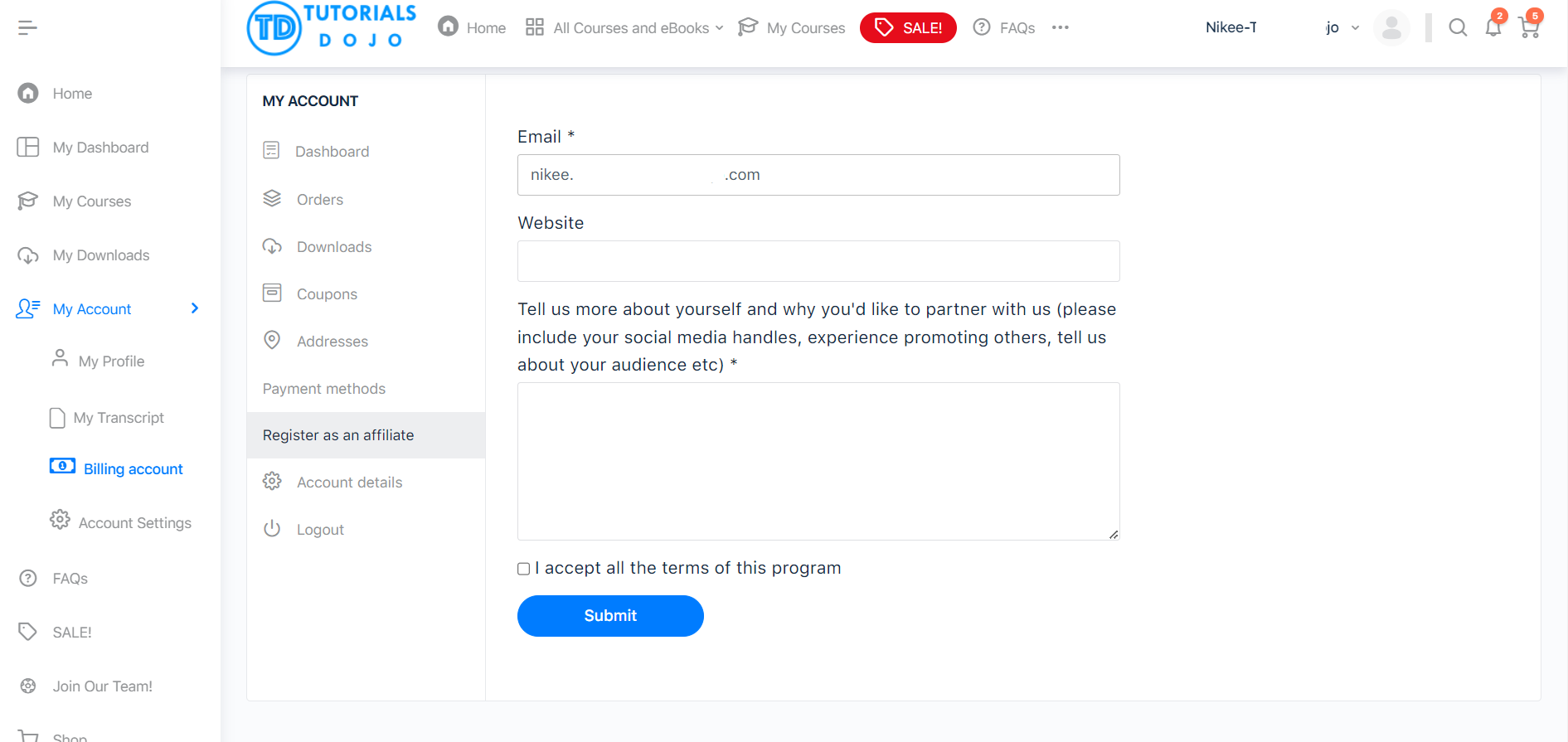Viewport: 1568px width, 742px height.
Task: Open Billing account link in sidebar
Action: pos(133,469)
